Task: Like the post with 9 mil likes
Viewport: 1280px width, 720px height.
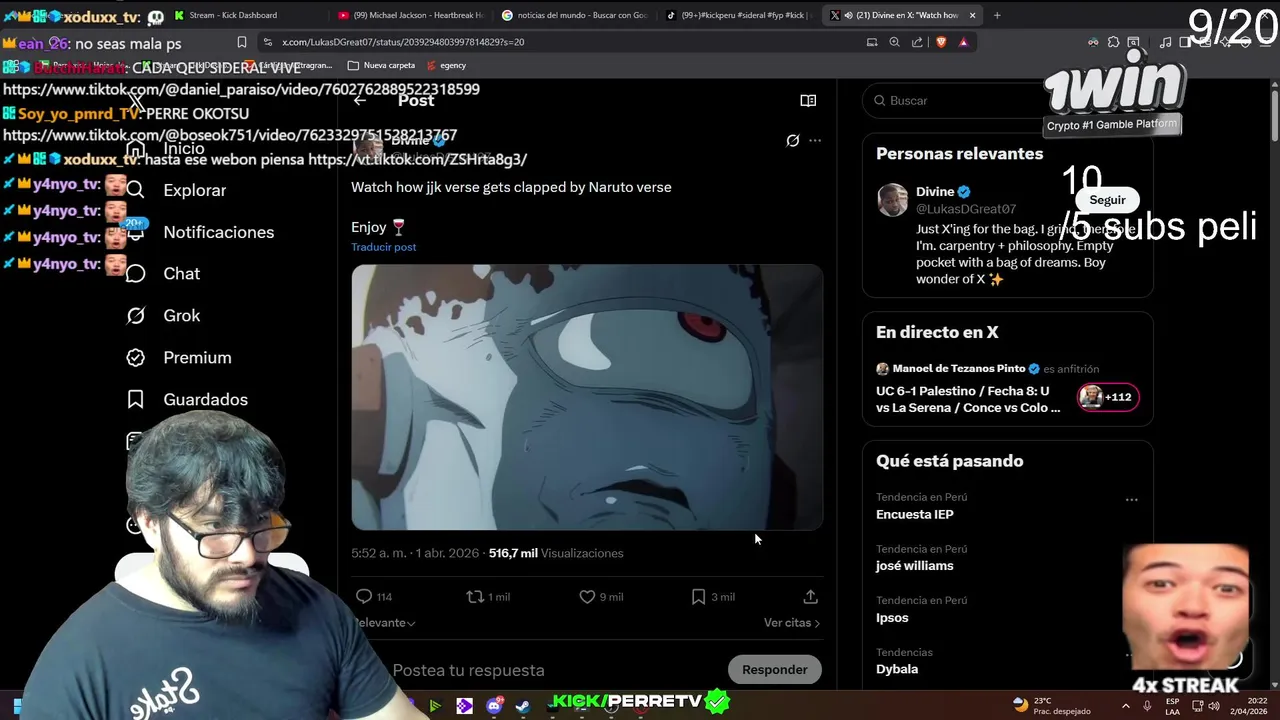Action: [587, 596]
